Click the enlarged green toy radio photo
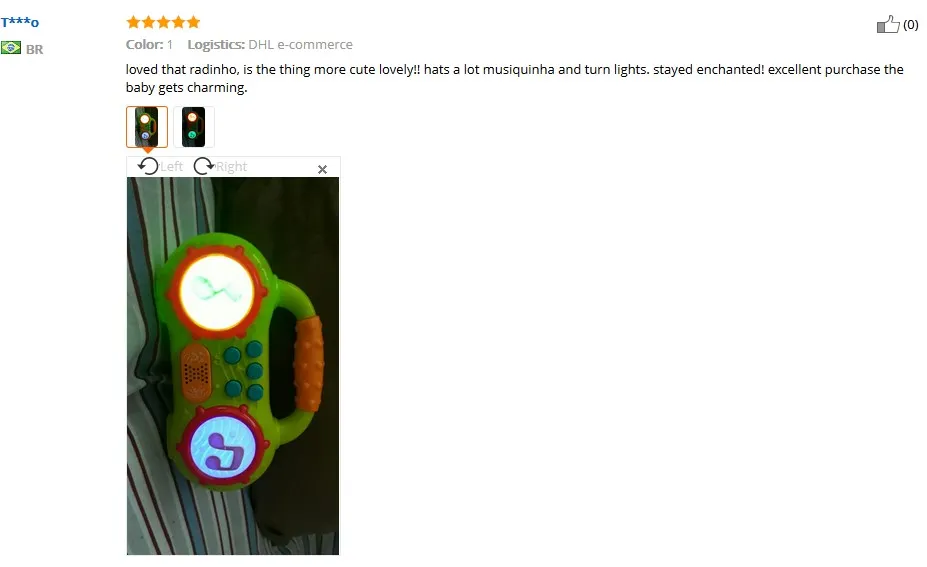The height and width of the screenshot is (567, 927). [233, 366]
